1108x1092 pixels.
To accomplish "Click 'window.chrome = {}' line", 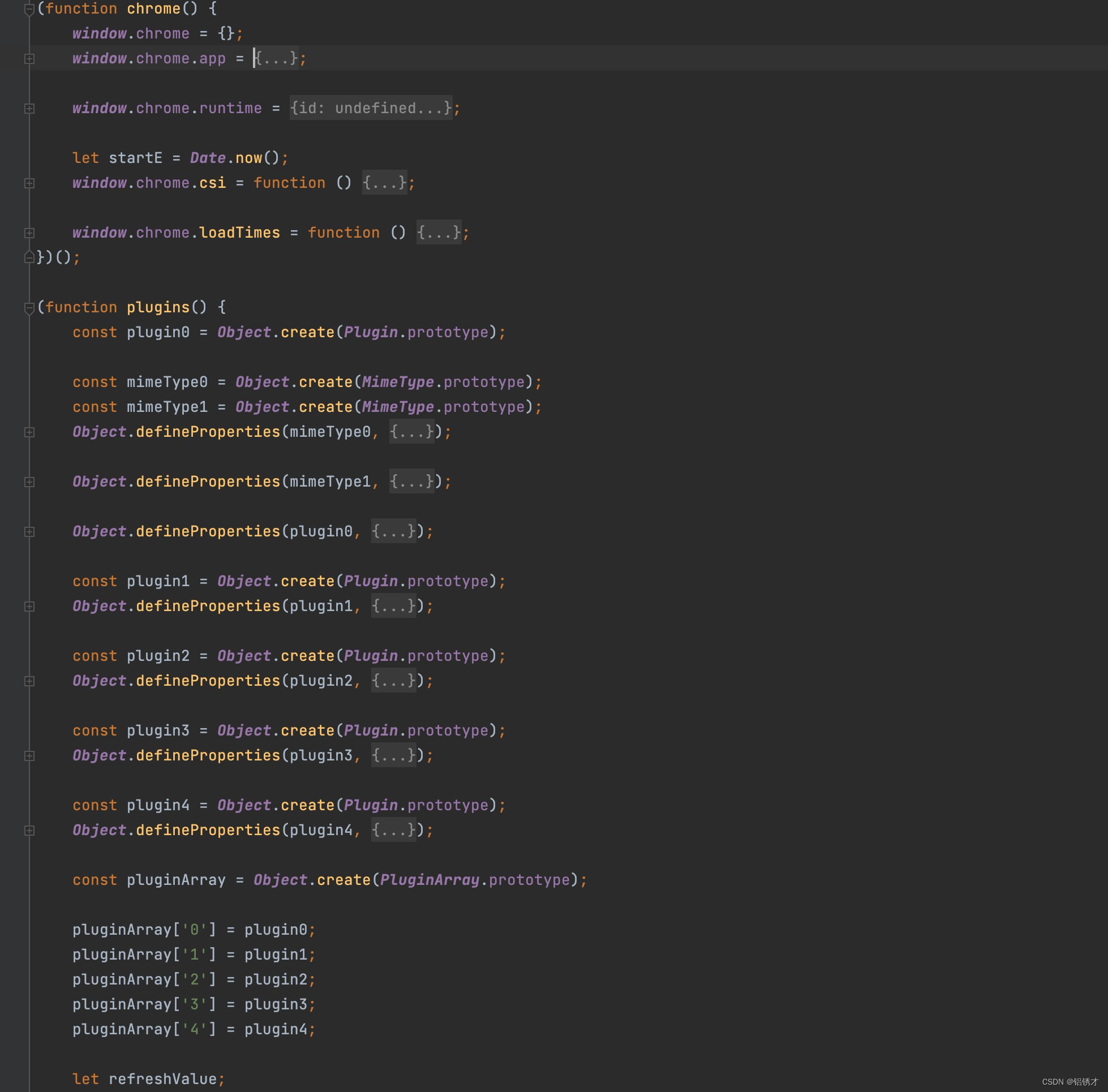I will 158,34.
